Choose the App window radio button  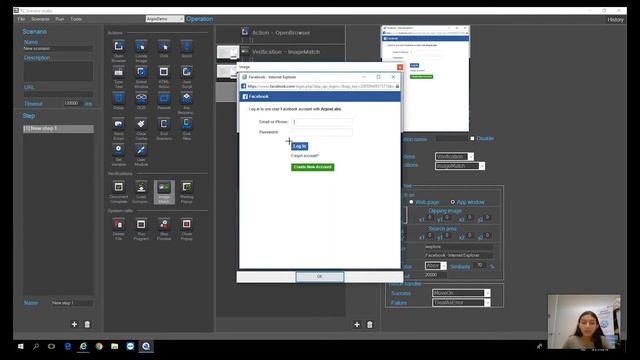pos(453,202)
